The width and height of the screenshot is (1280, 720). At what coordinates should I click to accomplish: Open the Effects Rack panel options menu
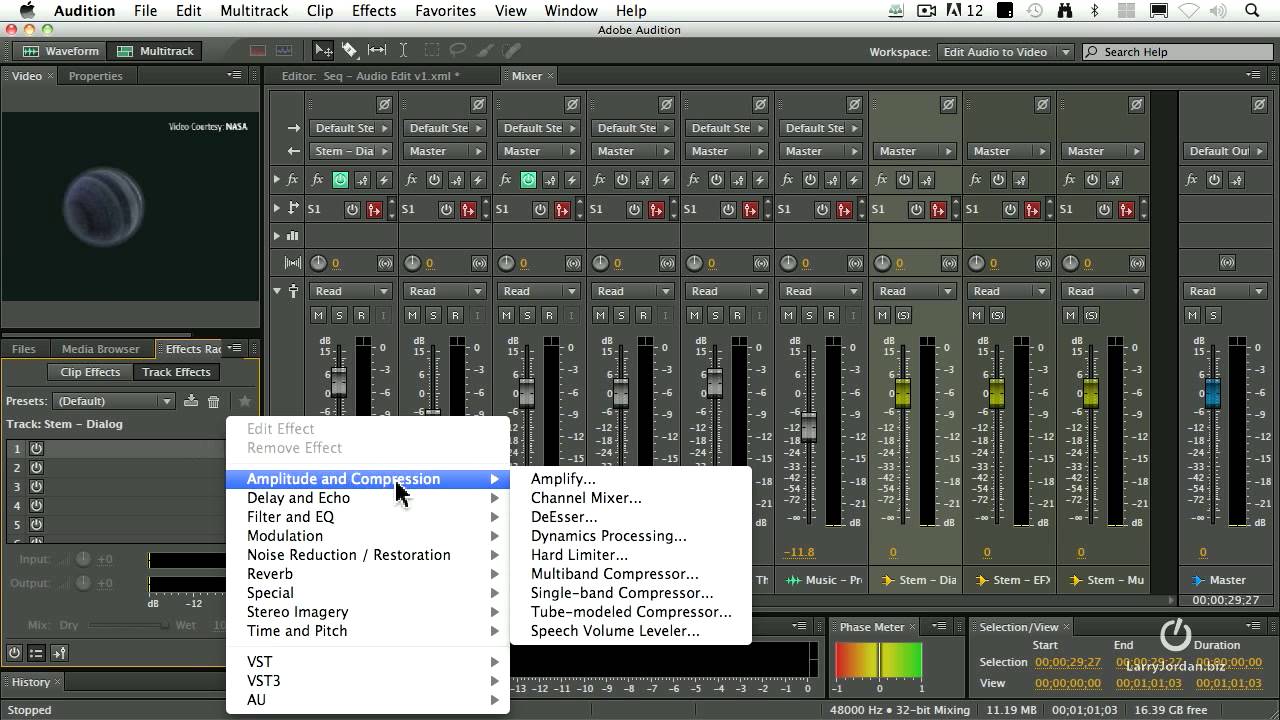pyautogui.click(x=234, y=348)
